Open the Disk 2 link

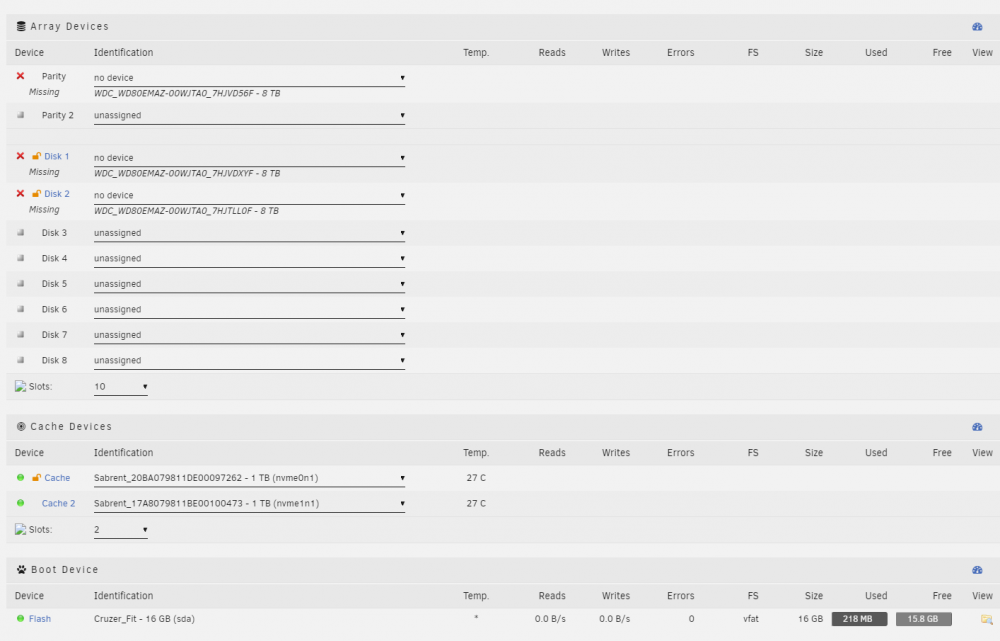point(57,194)
